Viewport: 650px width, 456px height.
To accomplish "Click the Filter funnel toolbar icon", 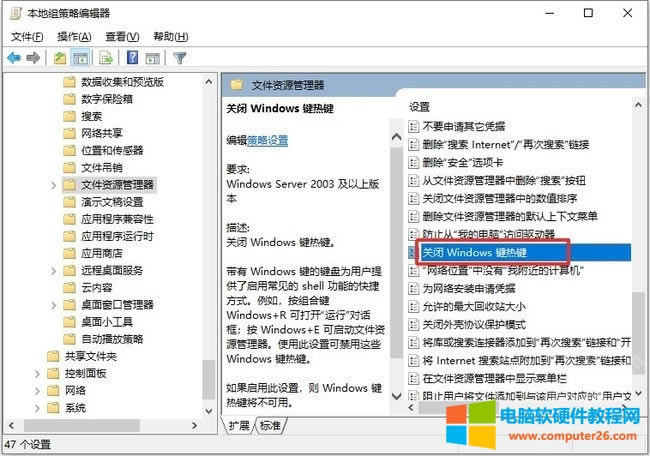I will click(x=179, y=58).
